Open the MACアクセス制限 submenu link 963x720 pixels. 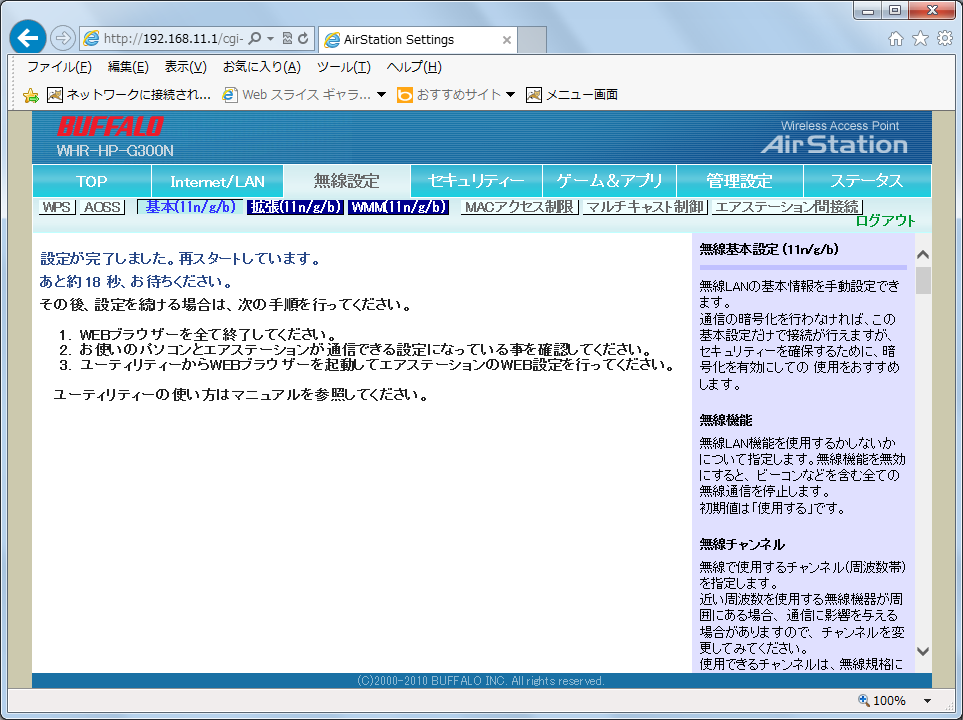click(518, 207)
